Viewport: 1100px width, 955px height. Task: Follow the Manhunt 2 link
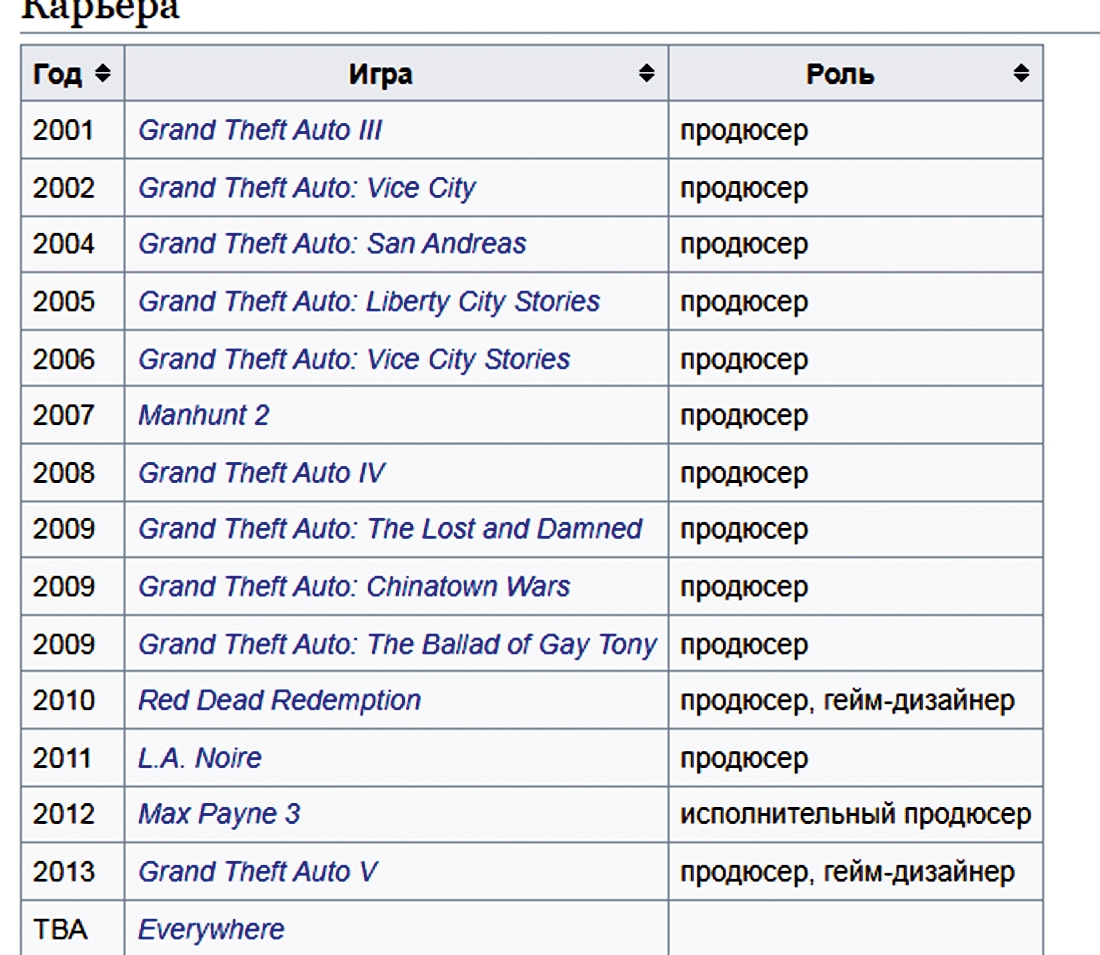coord(203,415)
